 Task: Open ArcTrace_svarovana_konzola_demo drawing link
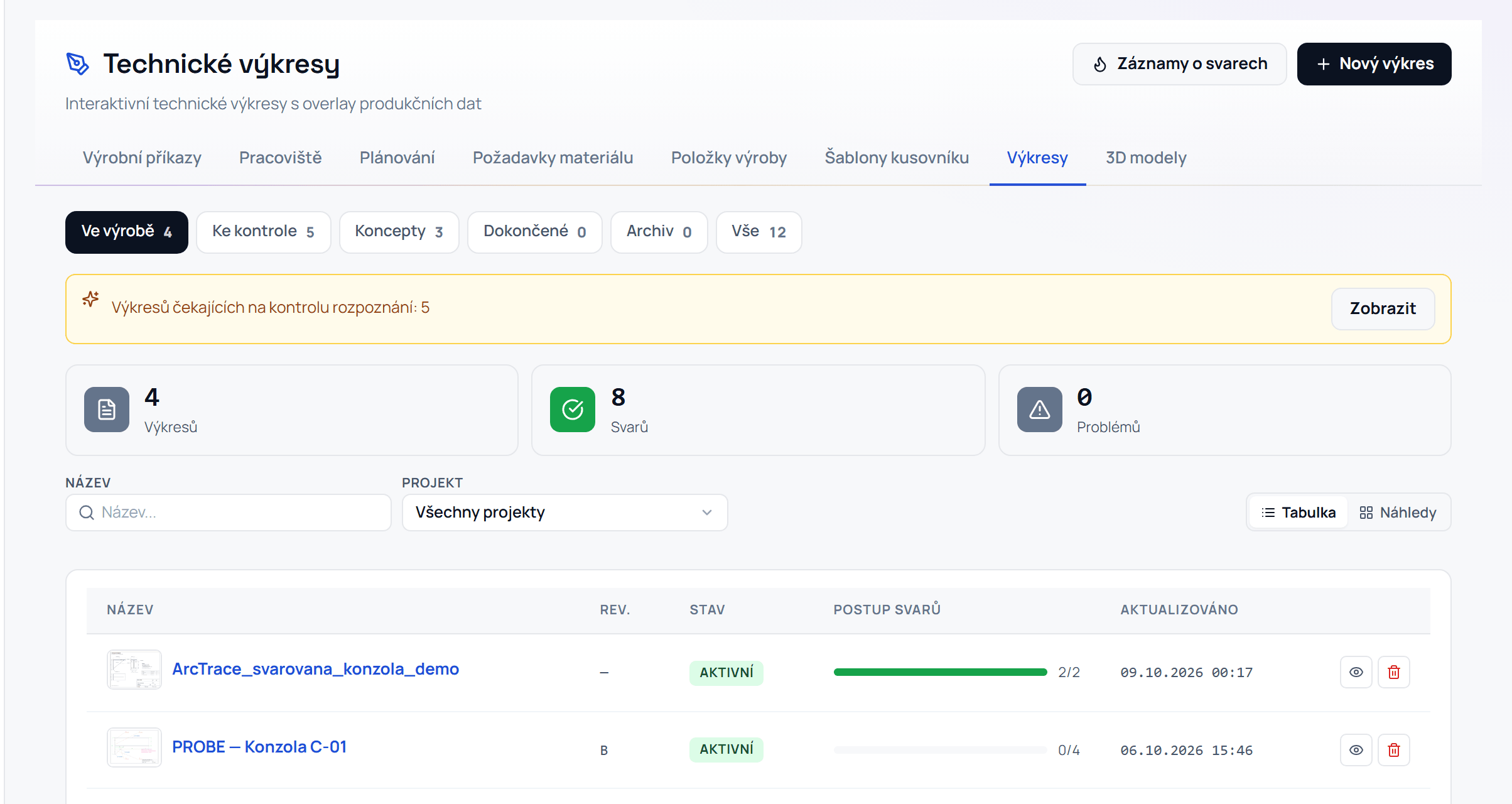[315, 669]
